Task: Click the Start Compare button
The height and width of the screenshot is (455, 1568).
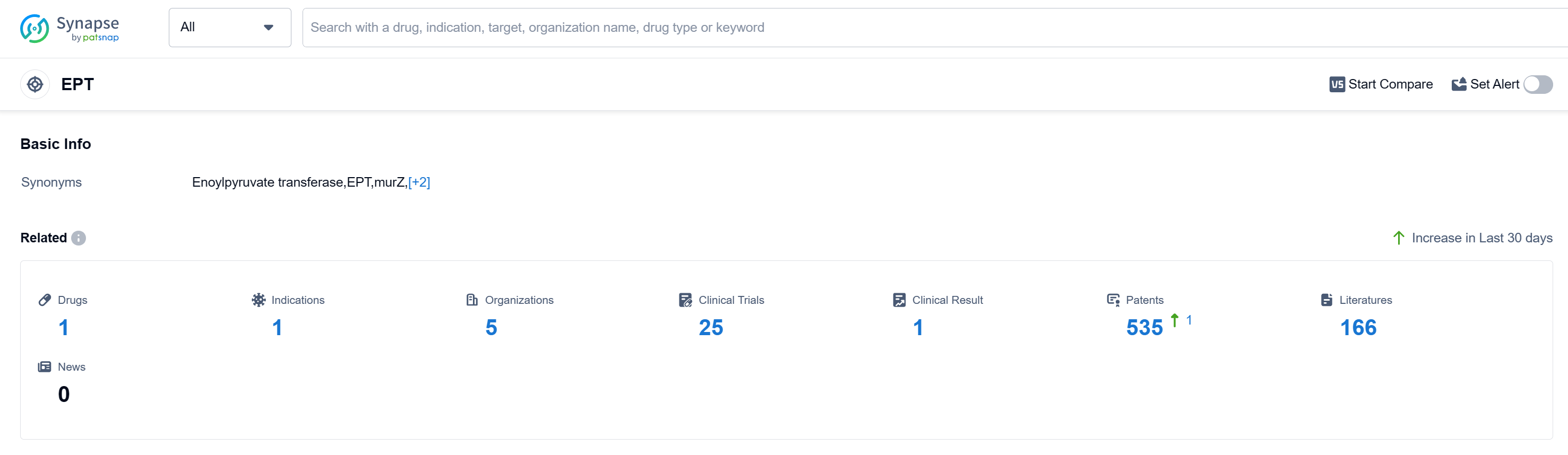Action: click(x=1381, y=84)
